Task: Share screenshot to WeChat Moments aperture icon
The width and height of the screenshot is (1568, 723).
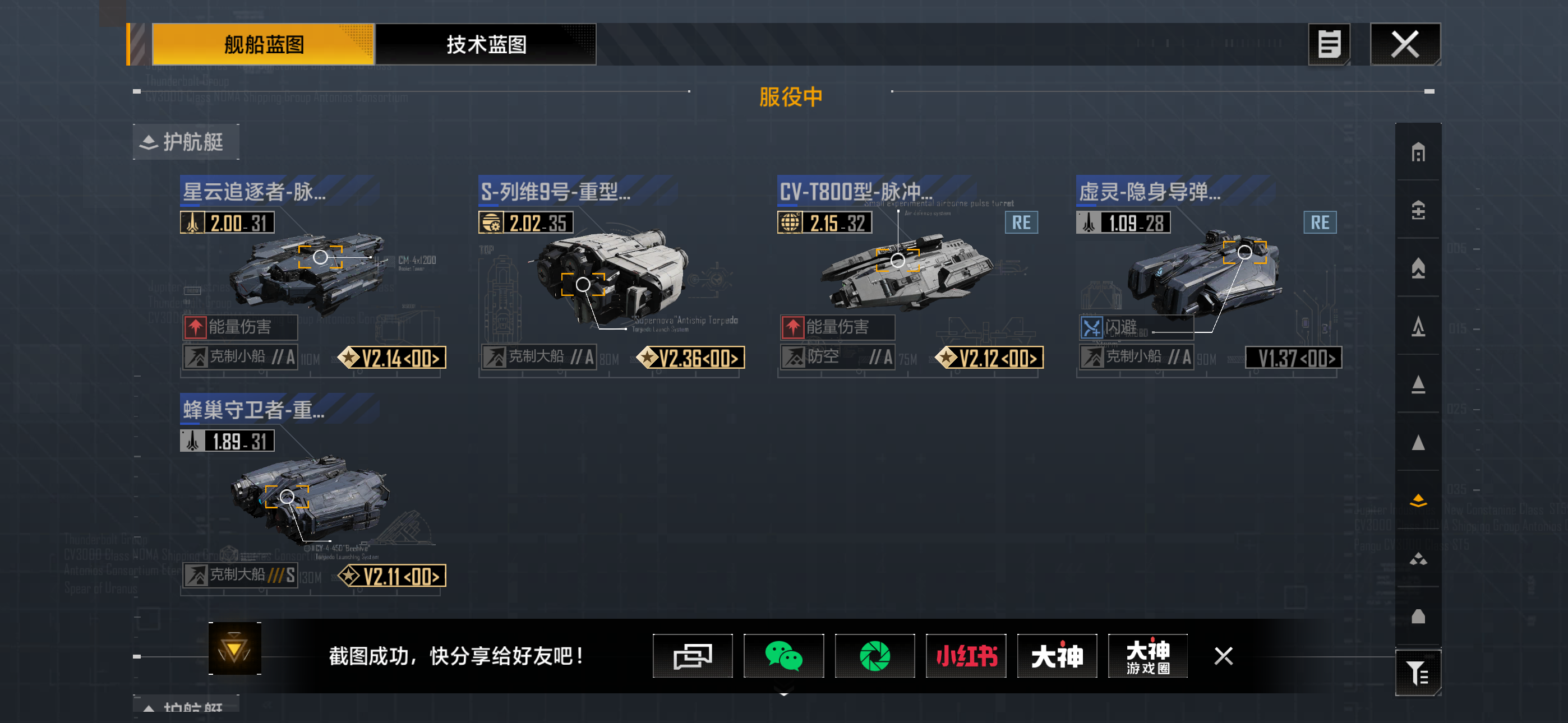Action: click(x=875, y=655)
